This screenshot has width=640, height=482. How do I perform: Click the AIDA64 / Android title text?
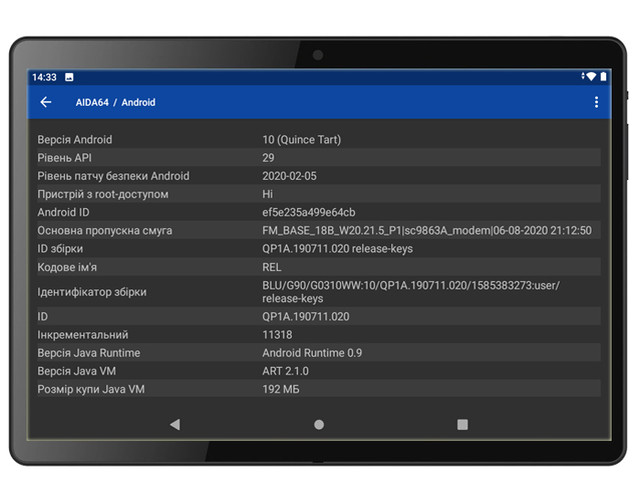(x=115, y=102)
